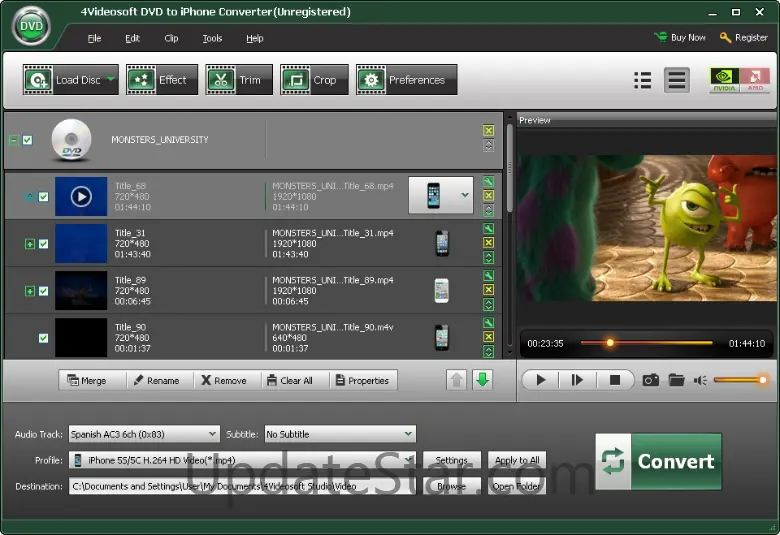The image size is (780, 535).
Task: Open Preferences from the toolbar
Action: click(x=406, y=80)
